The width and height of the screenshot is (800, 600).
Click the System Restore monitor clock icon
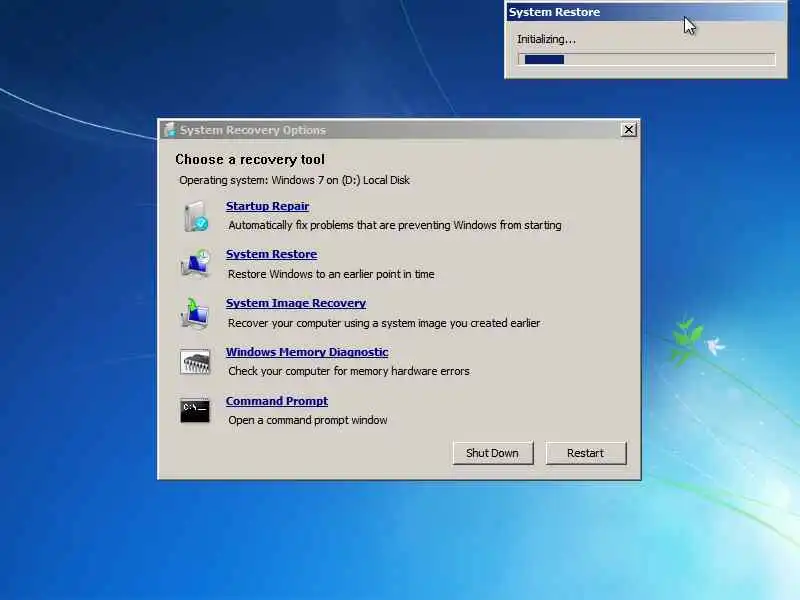coord(195,264)
